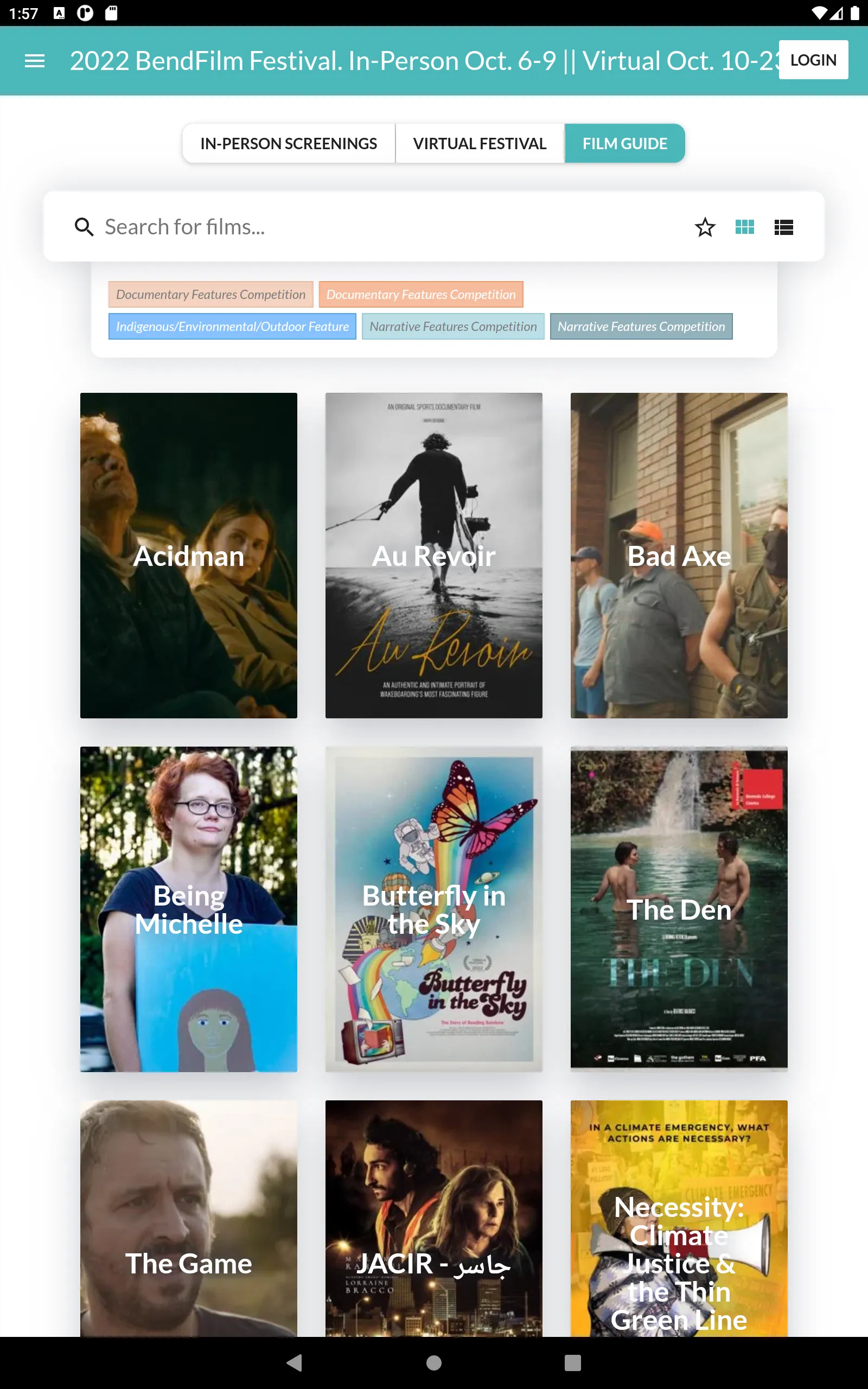Tap the Android back navigation button

[295, 1362]
